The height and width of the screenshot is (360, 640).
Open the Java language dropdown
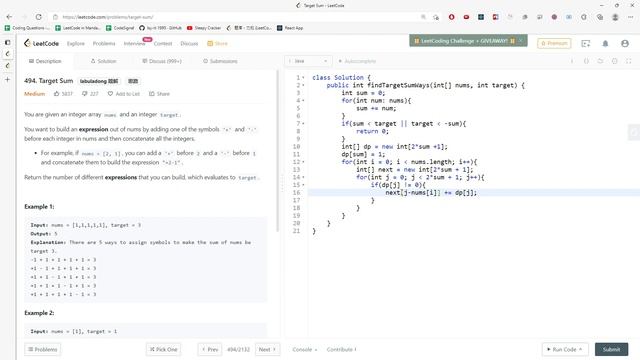(308, 61)
